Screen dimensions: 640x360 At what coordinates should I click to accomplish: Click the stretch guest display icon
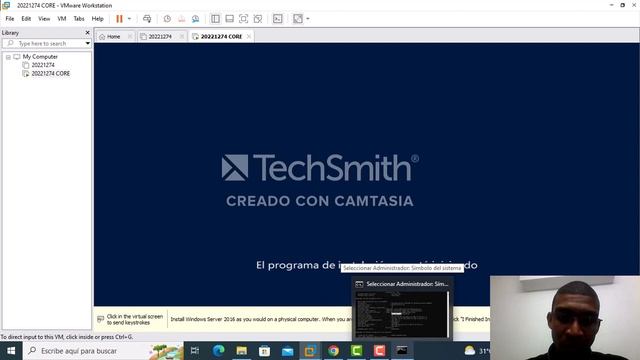[298, 19]
